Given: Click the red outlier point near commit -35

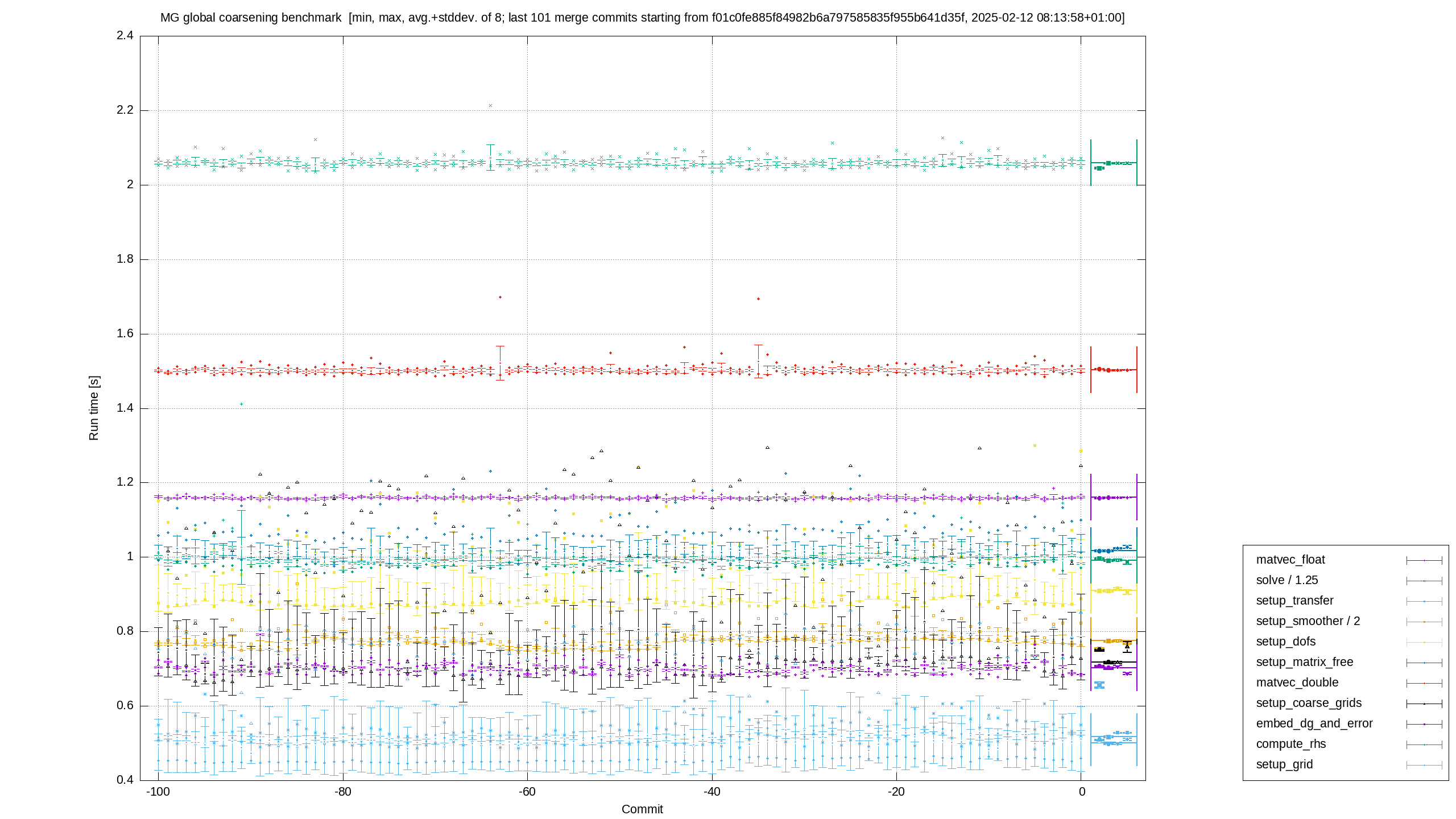Looking at the screenshot, I should point(758,299).
